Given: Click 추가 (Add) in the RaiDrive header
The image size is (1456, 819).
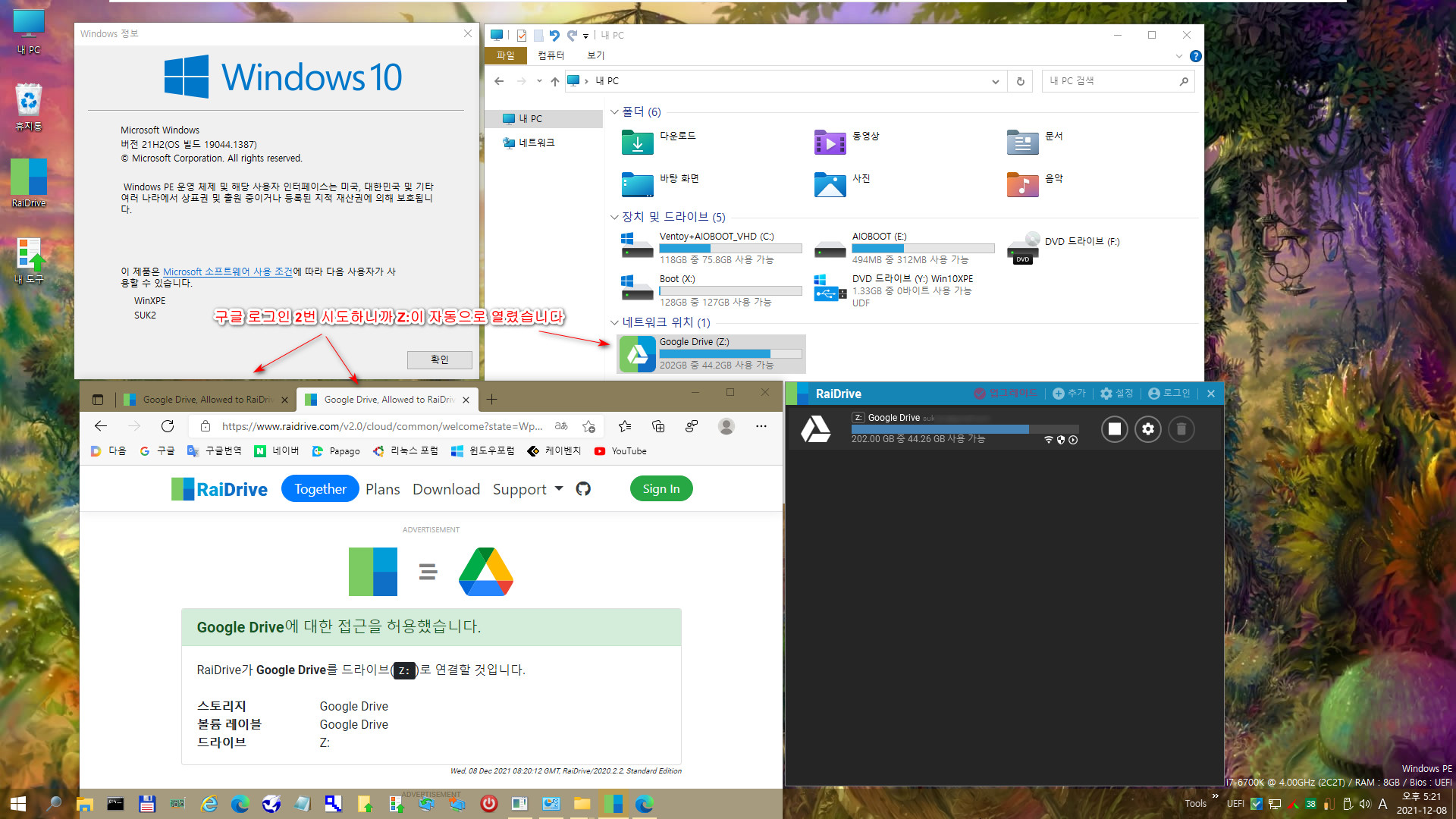Looking at the screenshot, I should pos(1069,394).
